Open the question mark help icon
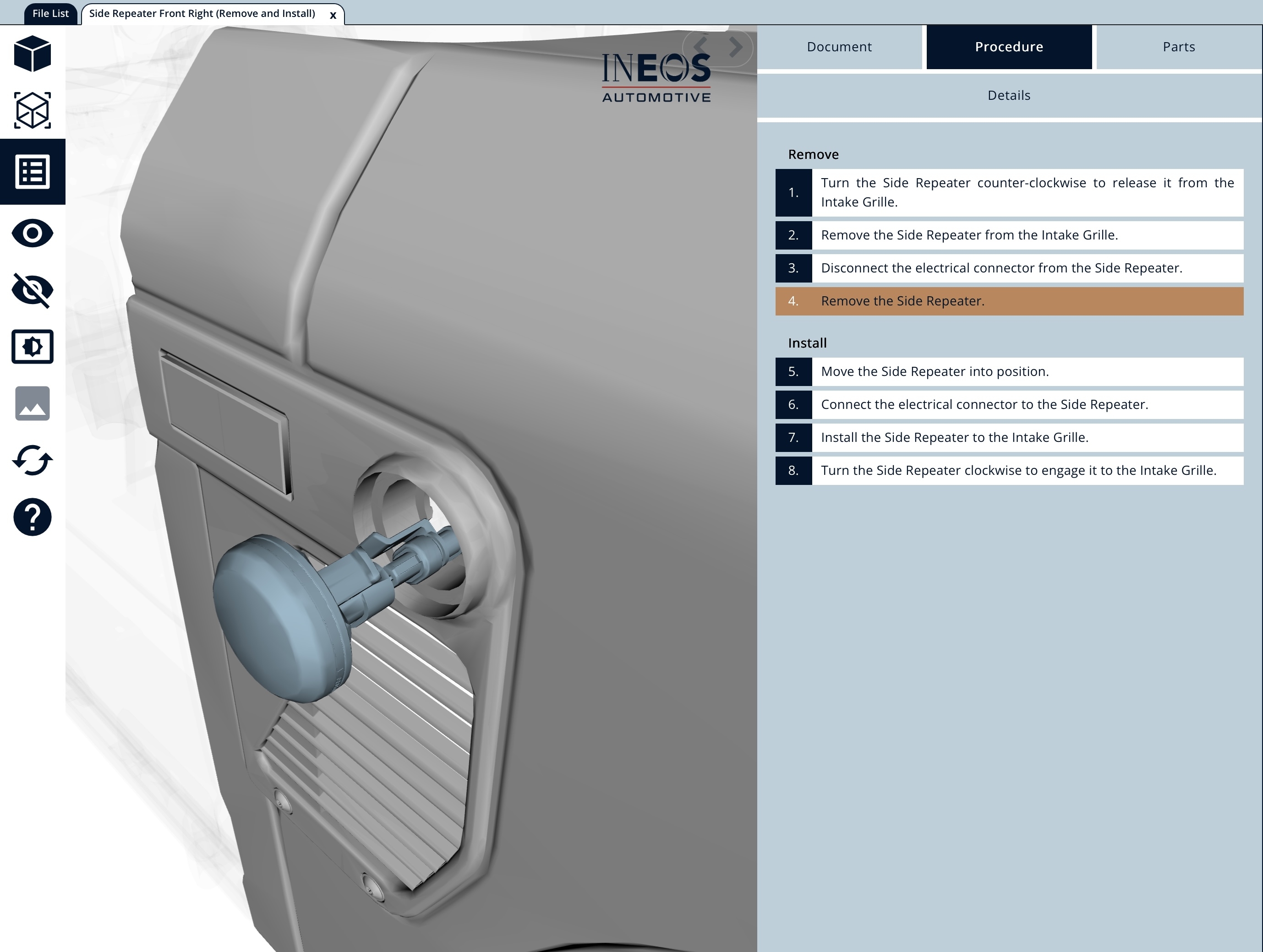 33,517
